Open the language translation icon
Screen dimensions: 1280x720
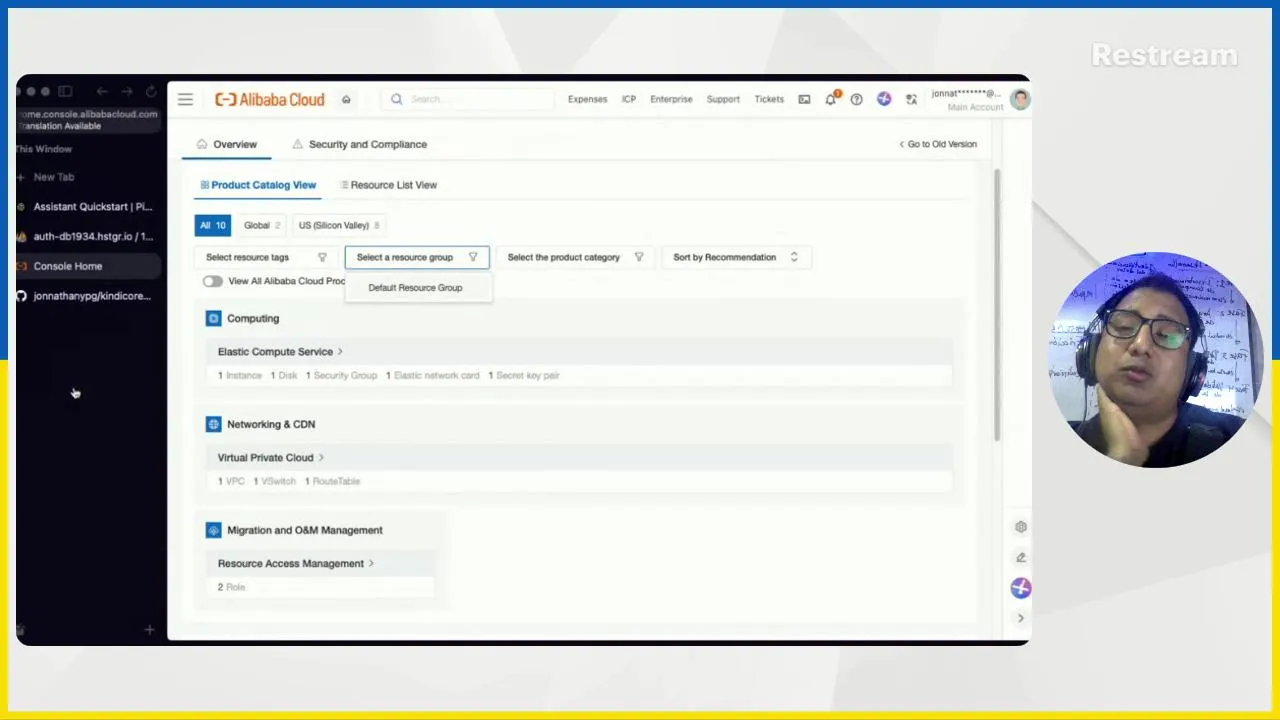(911, 99)
